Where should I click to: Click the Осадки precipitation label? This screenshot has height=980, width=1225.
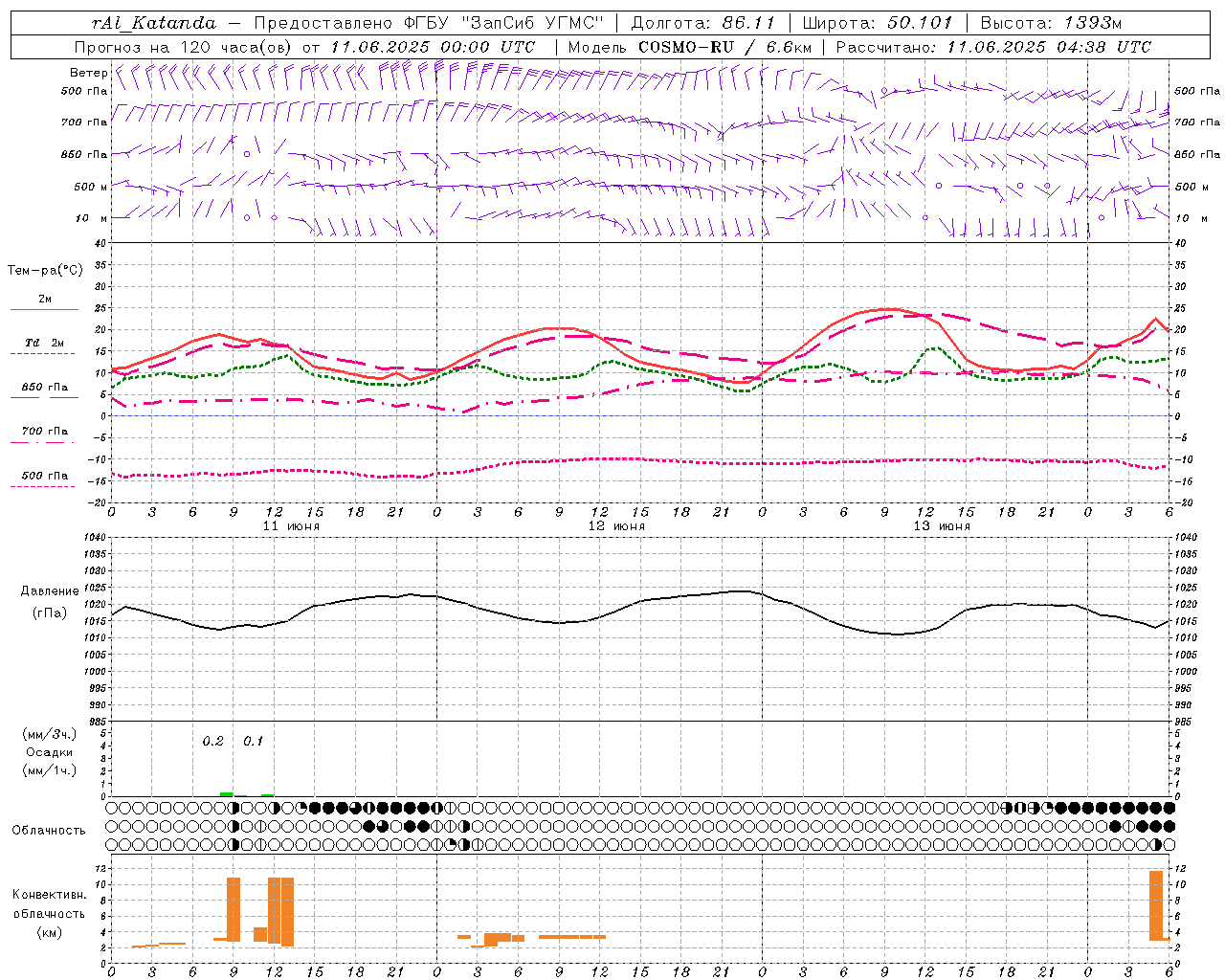click(x=50, y=752)
